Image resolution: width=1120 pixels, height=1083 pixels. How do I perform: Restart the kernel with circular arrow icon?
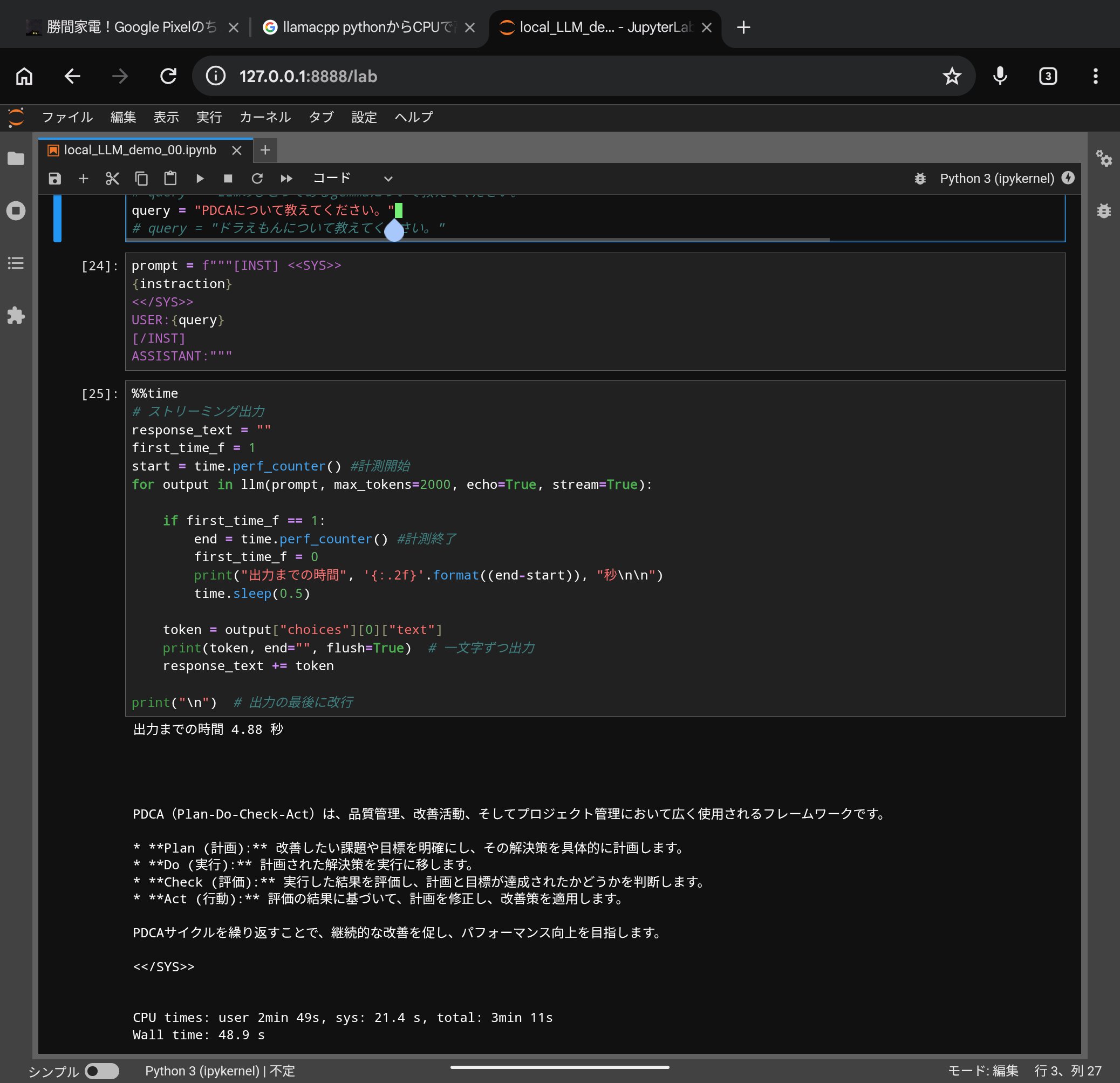[x=257, y=179]
